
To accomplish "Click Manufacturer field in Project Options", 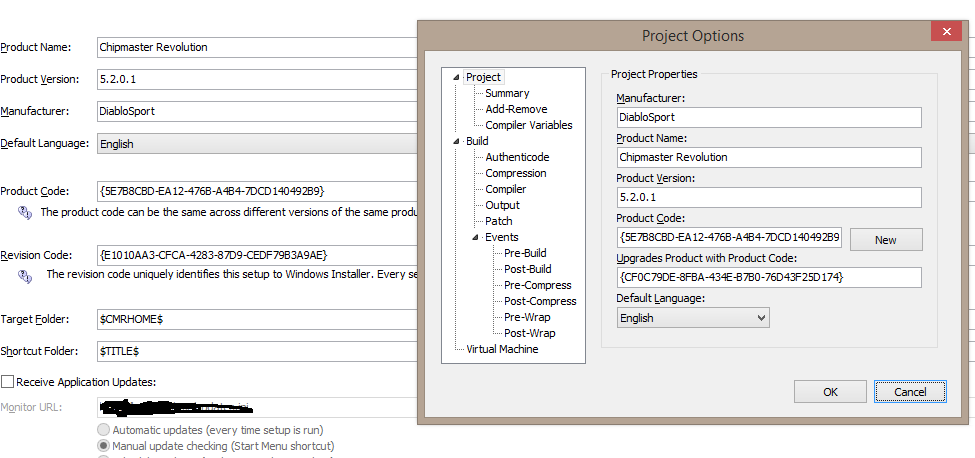I will [x=769, y=117].
